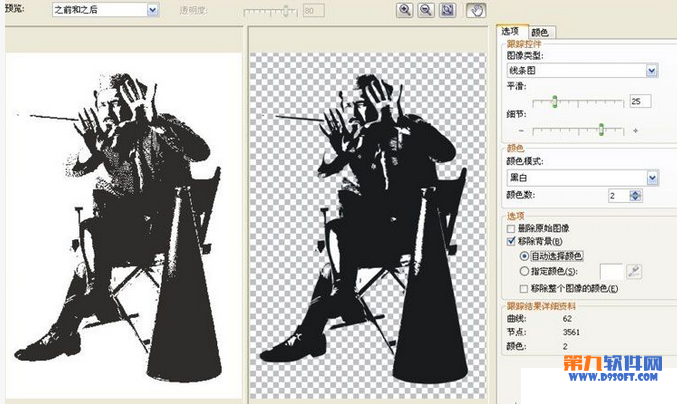Adjust the color count spinner arrows
This screenshot has width=677, height=404.
(636, 196)
